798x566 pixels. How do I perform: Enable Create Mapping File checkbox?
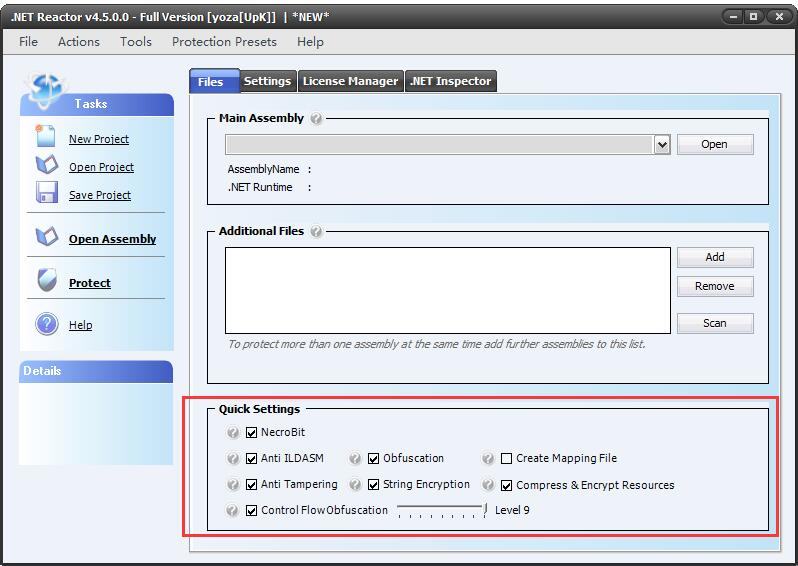click(x=506, y=459)
